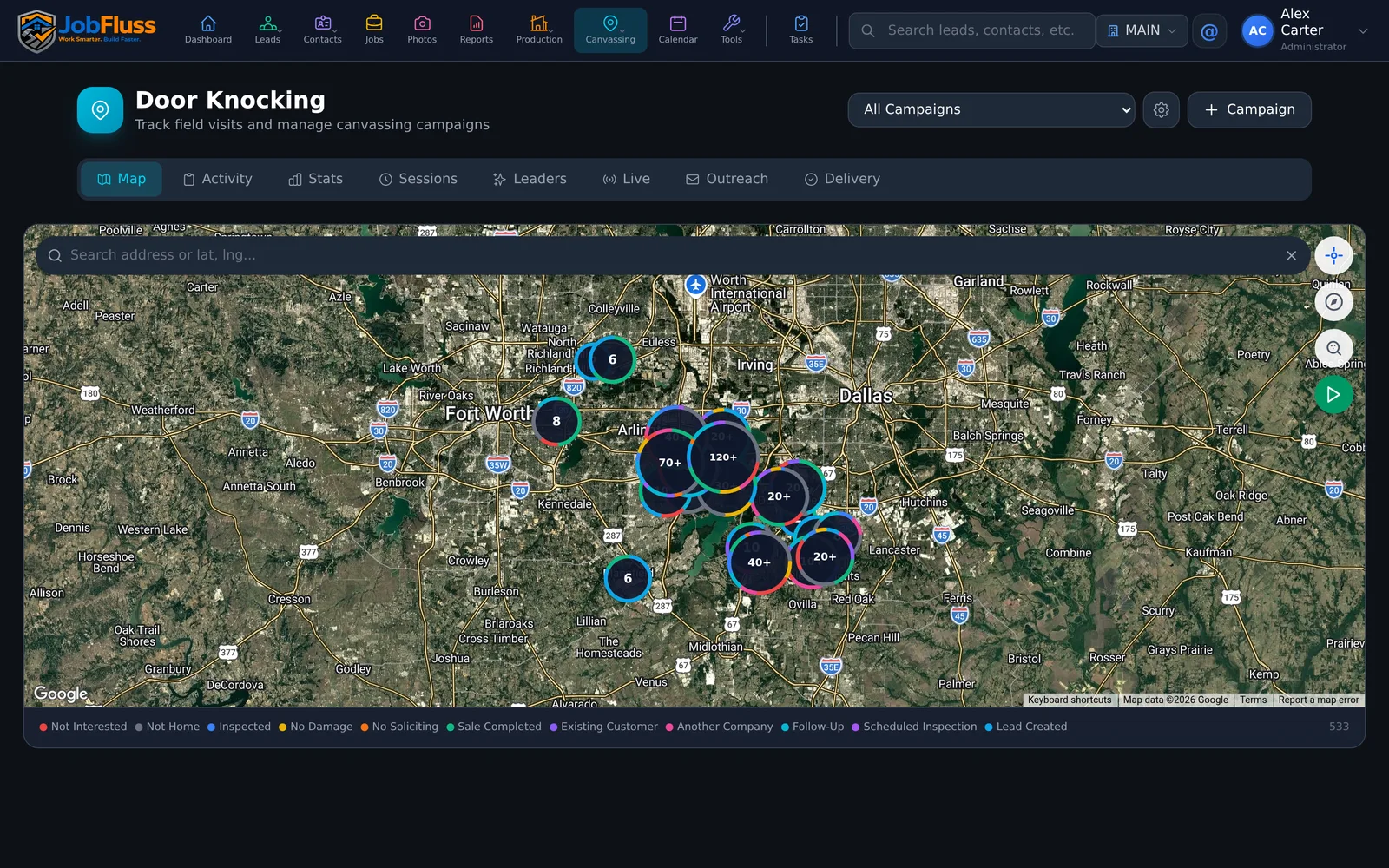Screen dimensions: 1389x868
Task: Click the compass icon on map
Action: (1333, 302)
